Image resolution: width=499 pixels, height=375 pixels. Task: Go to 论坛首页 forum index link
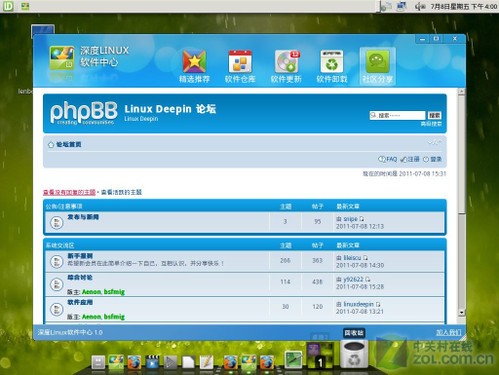(x=68, y=144)
